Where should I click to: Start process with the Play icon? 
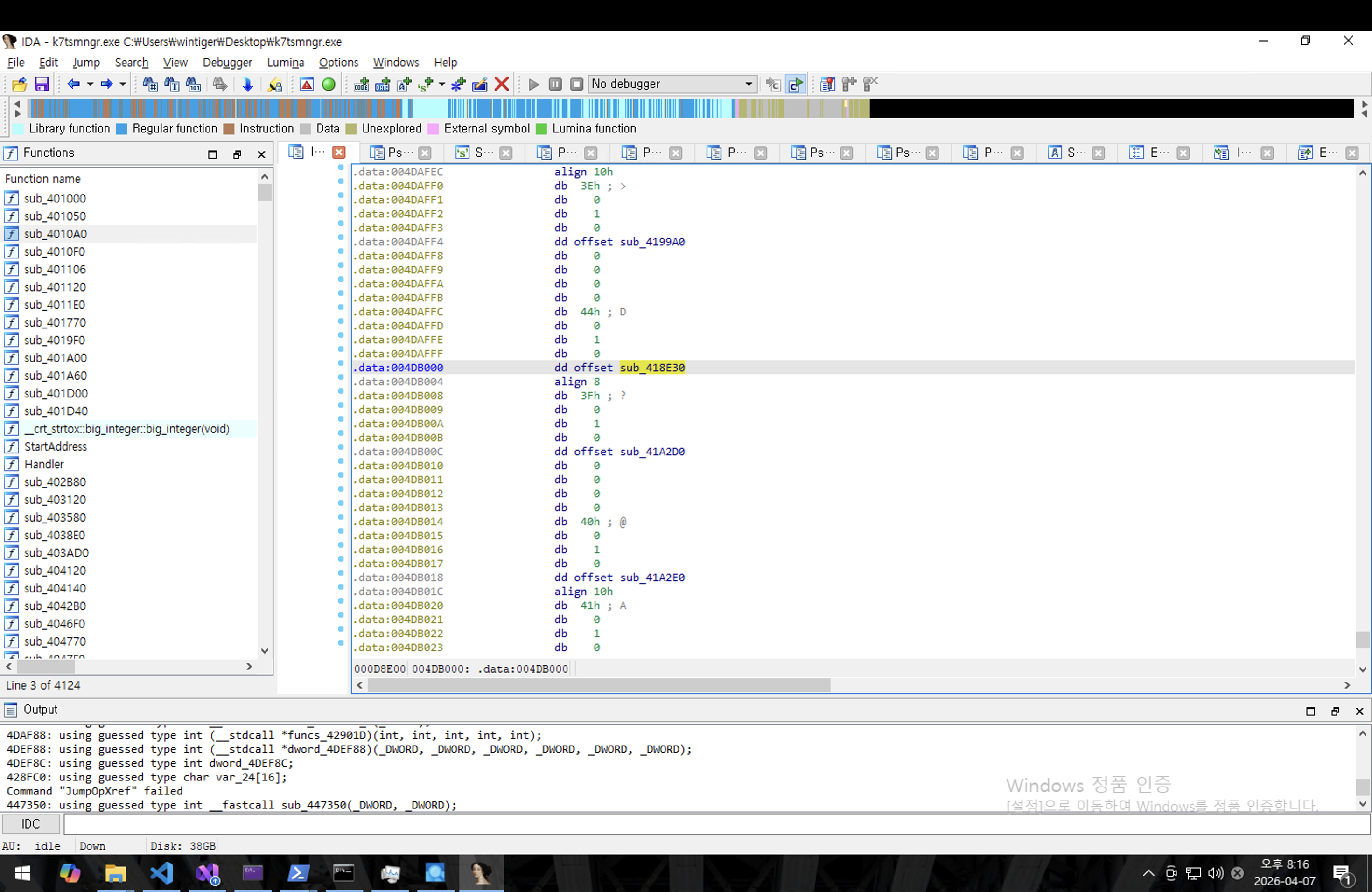(533, 84)
